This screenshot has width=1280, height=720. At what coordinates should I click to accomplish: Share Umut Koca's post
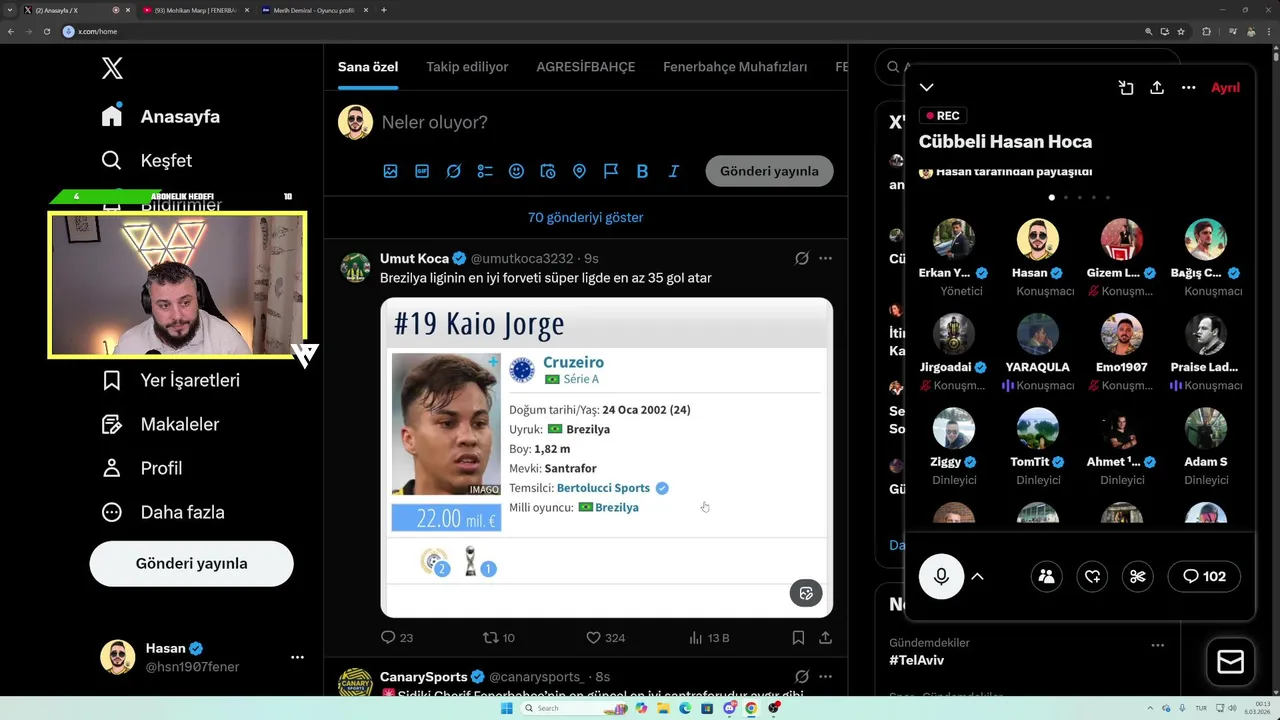(825, 637)
